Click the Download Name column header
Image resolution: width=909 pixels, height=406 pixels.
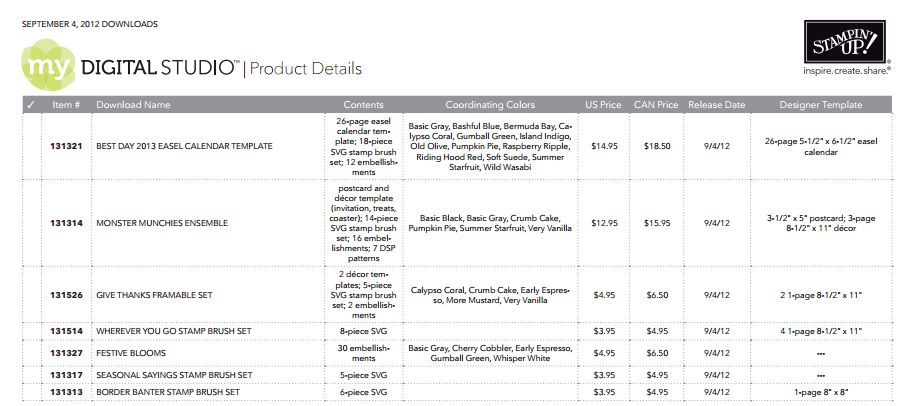pos(132,104)
